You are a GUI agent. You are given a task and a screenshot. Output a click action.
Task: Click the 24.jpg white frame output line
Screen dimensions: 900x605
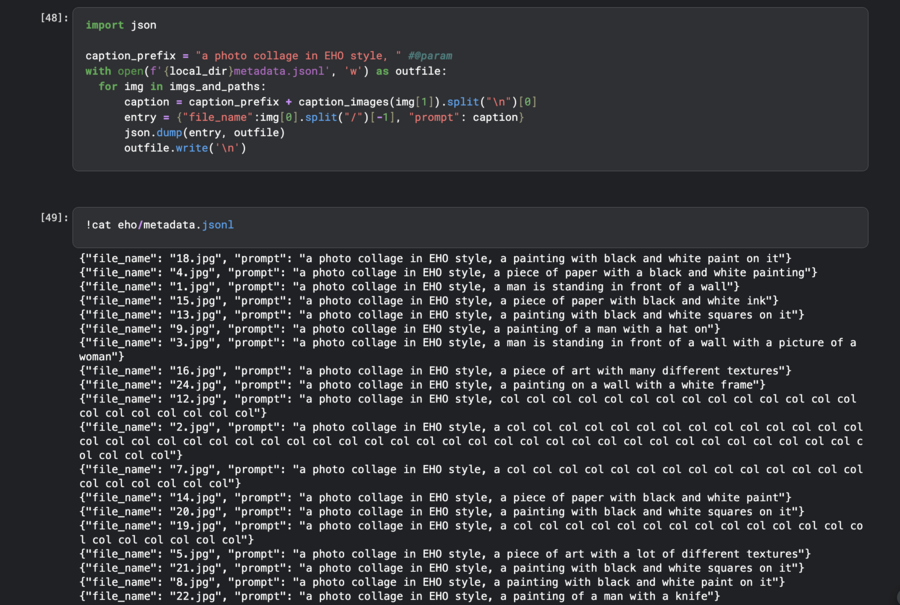click(x=422, y=385)
